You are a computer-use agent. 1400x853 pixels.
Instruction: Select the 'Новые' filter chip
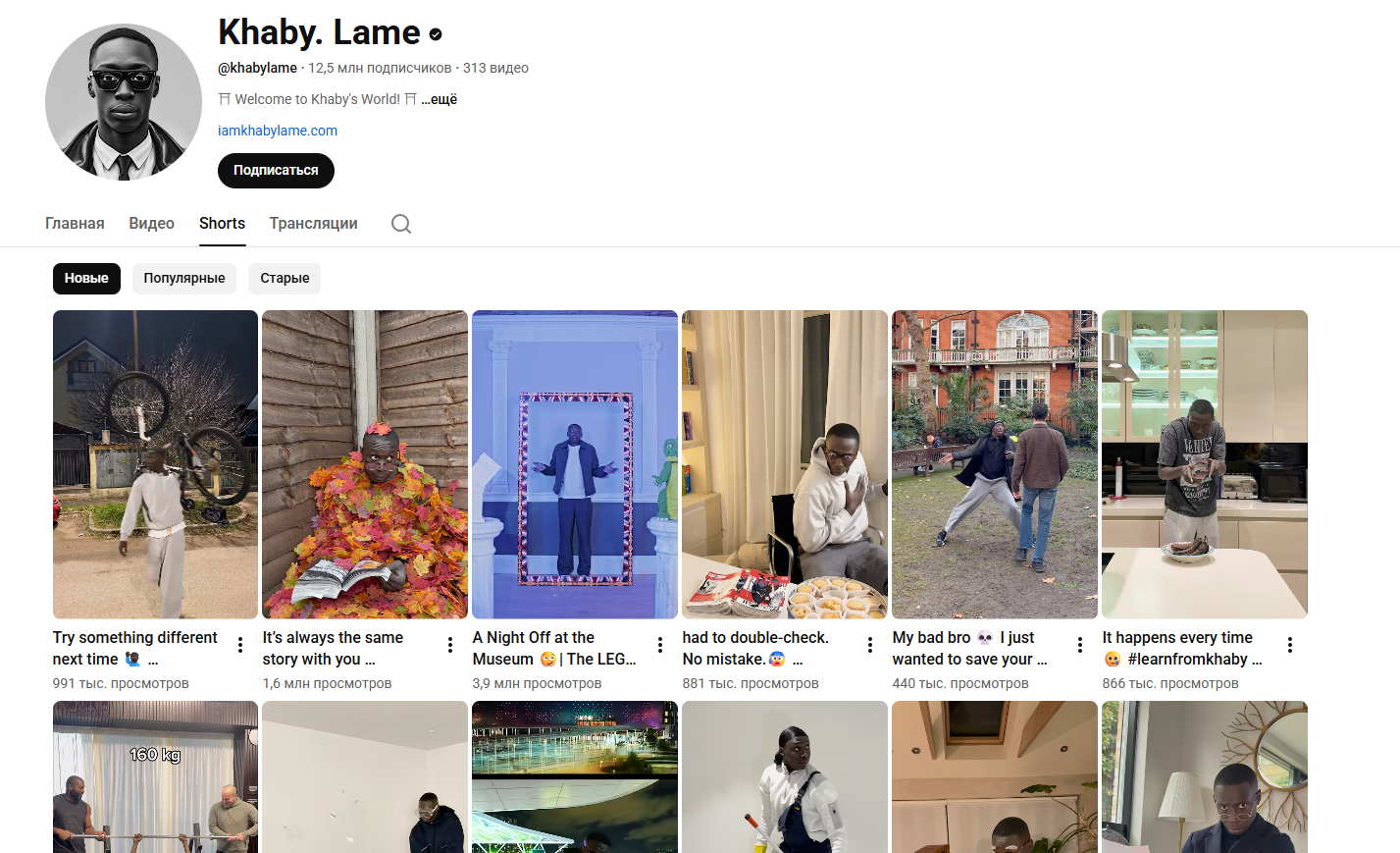click(86, 279)
